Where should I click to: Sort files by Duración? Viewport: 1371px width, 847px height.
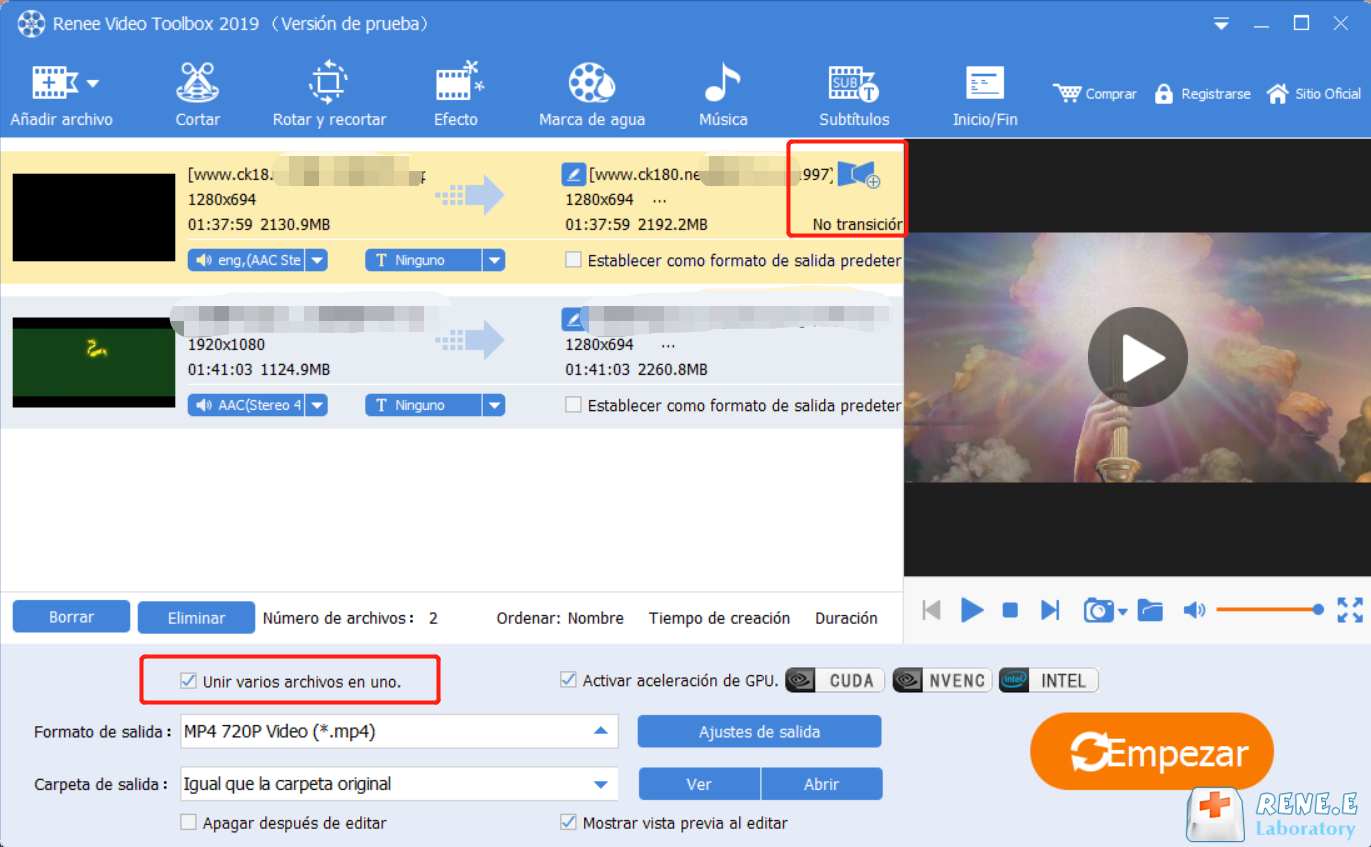coord(846,618)
